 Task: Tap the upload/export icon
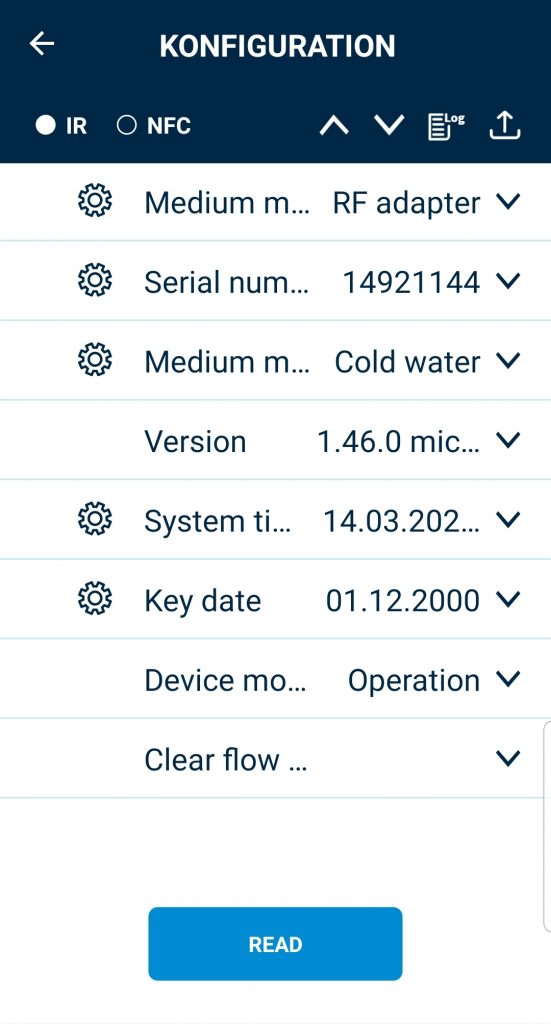point(505,125)
